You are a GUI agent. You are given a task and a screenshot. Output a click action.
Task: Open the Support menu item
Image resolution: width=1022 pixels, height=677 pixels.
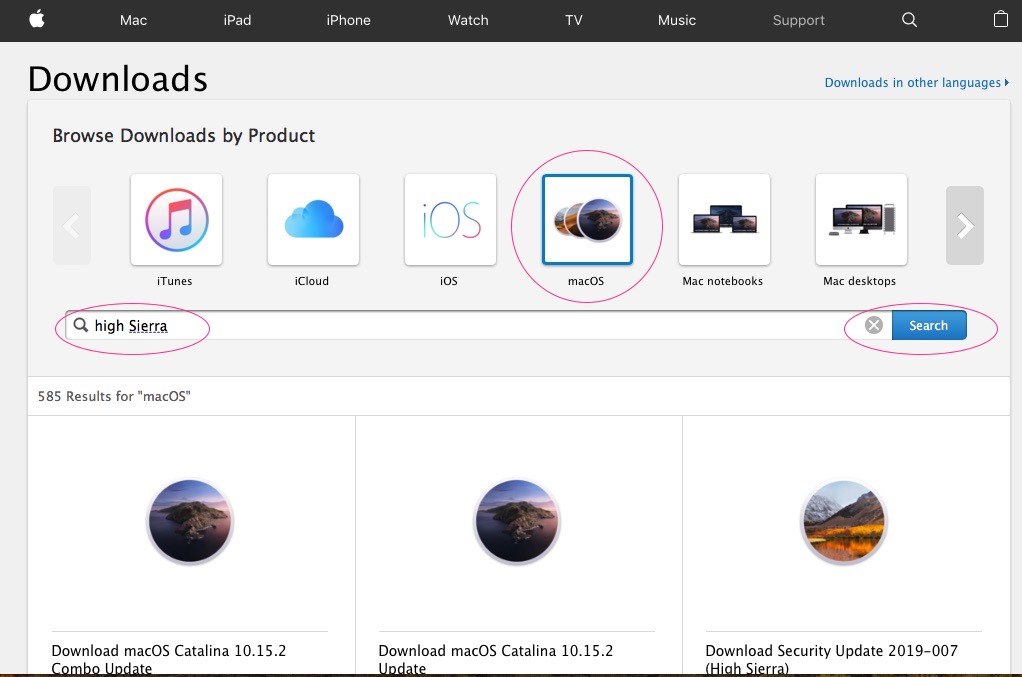(798, 20)
